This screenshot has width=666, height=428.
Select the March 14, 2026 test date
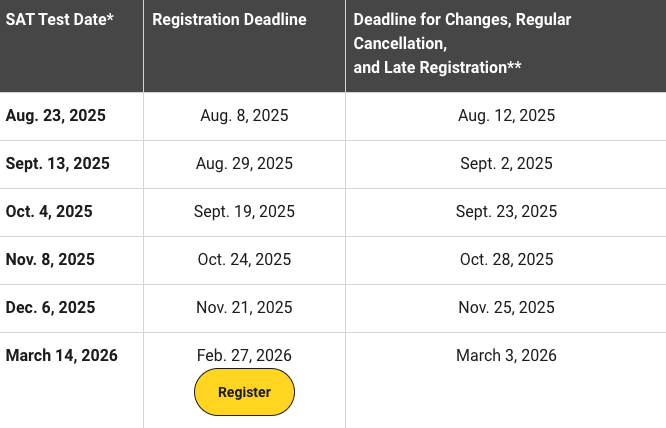click(x=62, y=356)
